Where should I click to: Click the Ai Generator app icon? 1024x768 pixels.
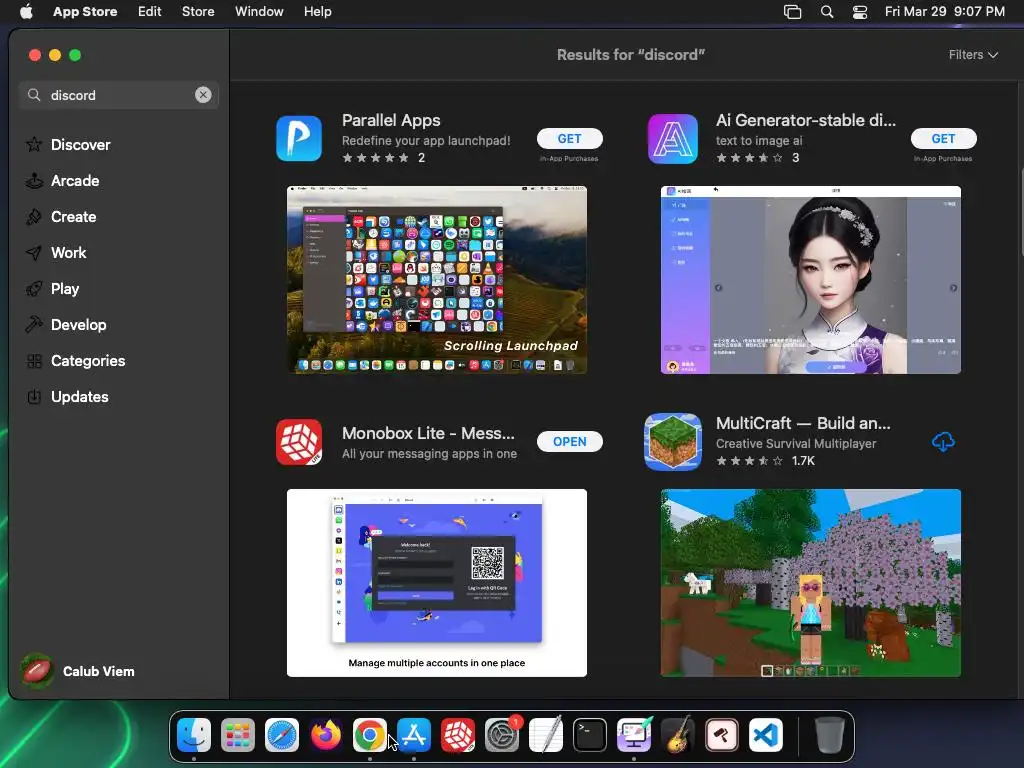(673, 138)
